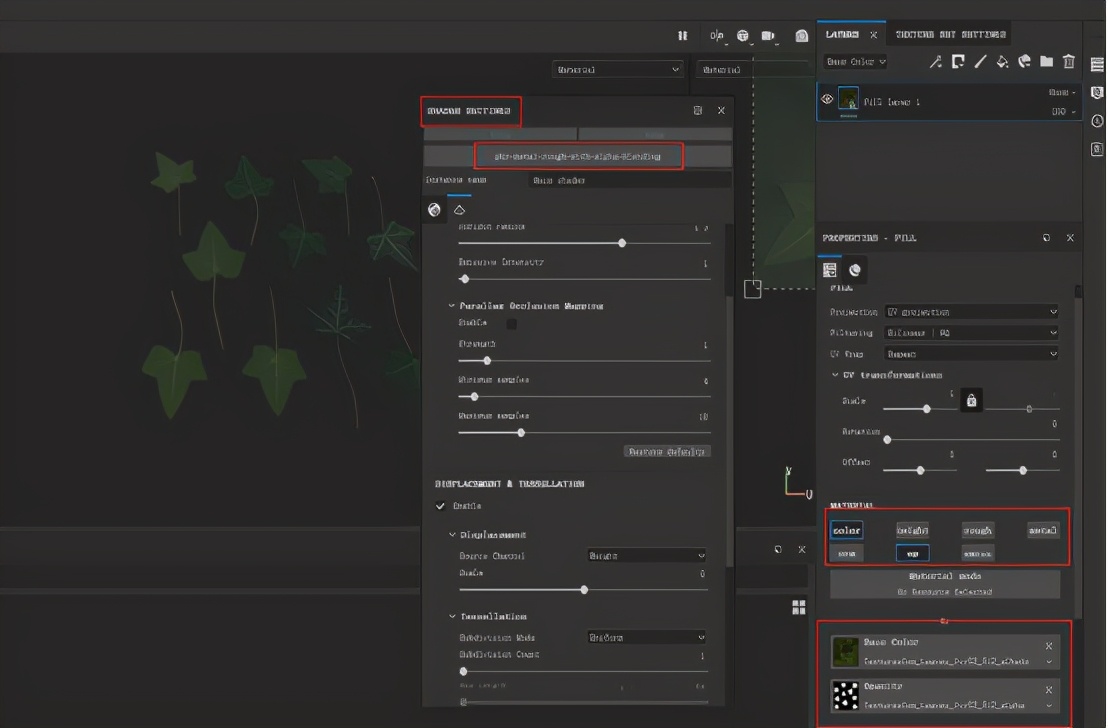Click the pause rendering icon in viewport toolbar
This screenshot has width=1108, height=728.
point(683,36)
